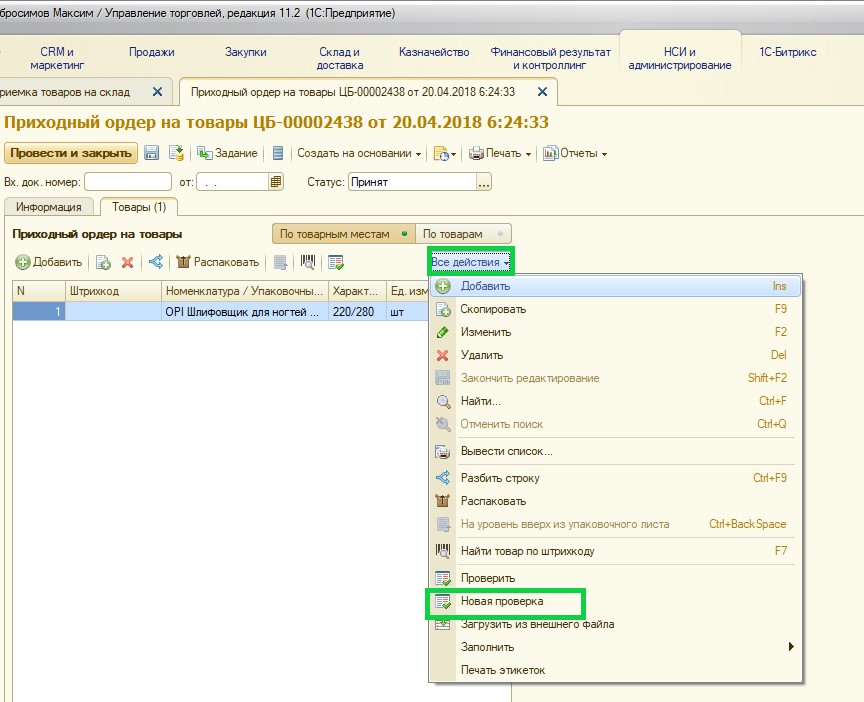Open calendar picker icon in date field

point(276,182)
